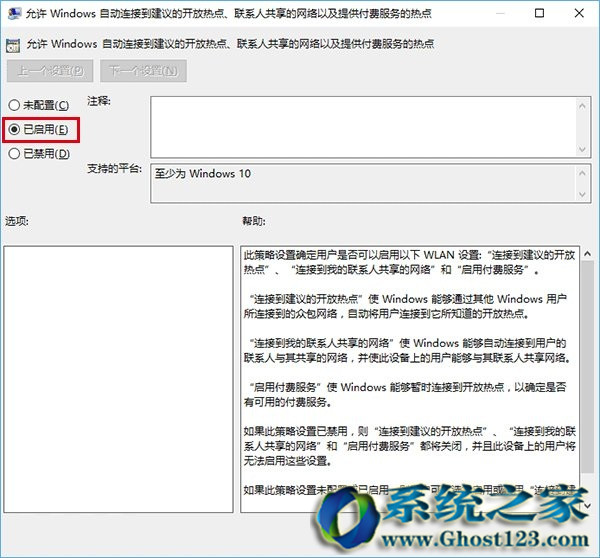Click the policy setting icon beside heading

click(13, 46)
